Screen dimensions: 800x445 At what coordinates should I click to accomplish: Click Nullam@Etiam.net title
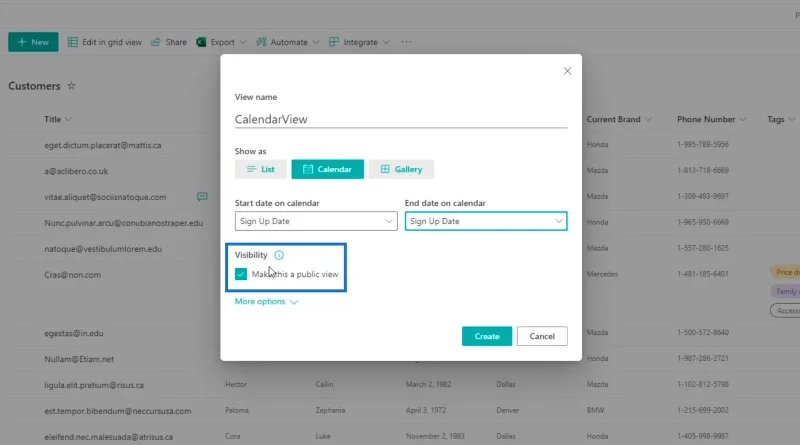click(79, 359)
